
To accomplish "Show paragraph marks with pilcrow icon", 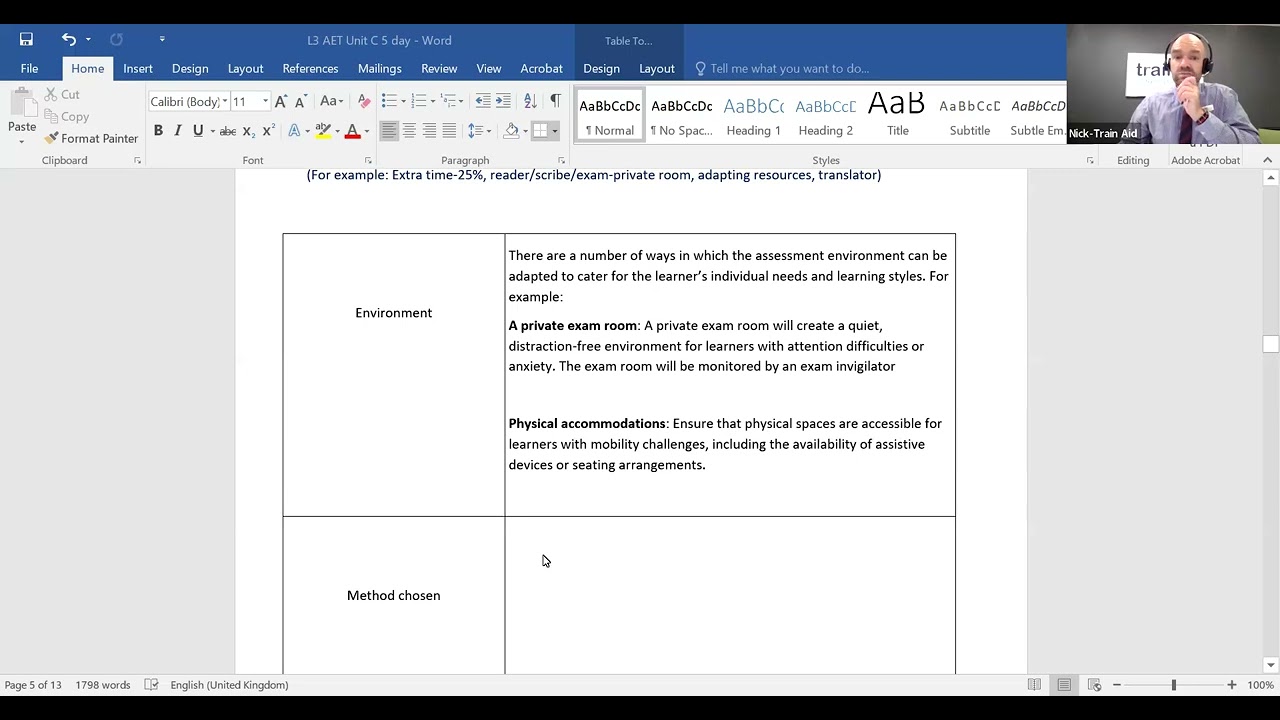I will (555, 101).
